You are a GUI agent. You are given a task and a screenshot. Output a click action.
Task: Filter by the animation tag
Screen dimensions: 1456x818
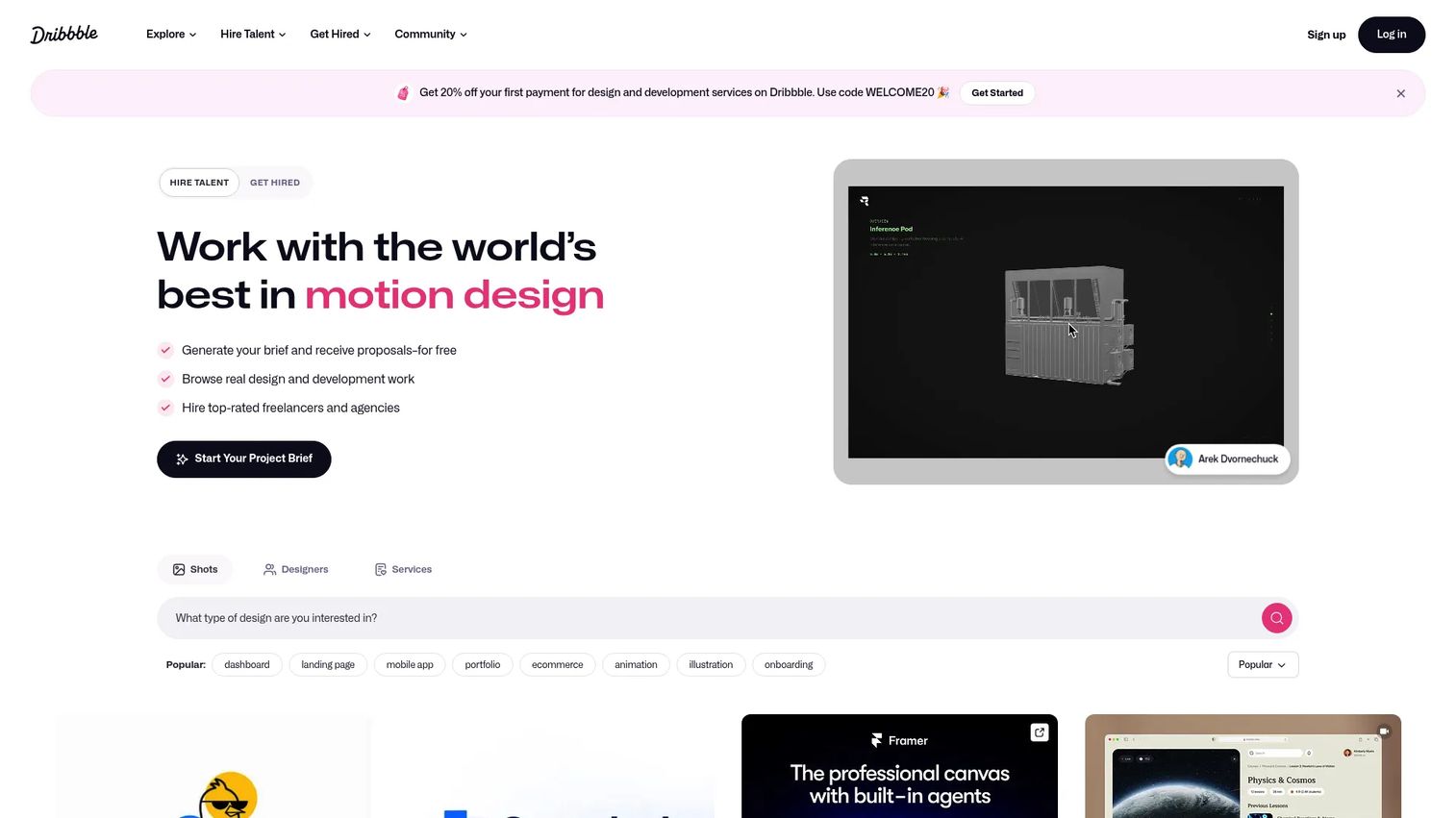(x=636, y=665)
